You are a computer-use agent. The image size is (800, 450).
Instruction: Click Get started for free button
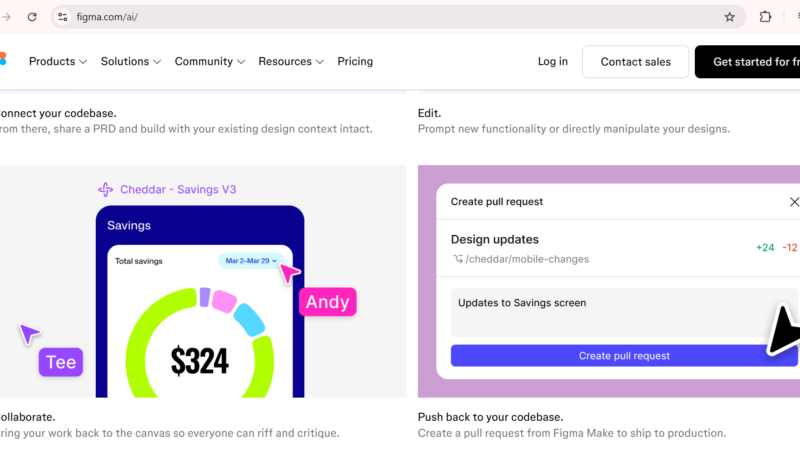tap(747, 62)
